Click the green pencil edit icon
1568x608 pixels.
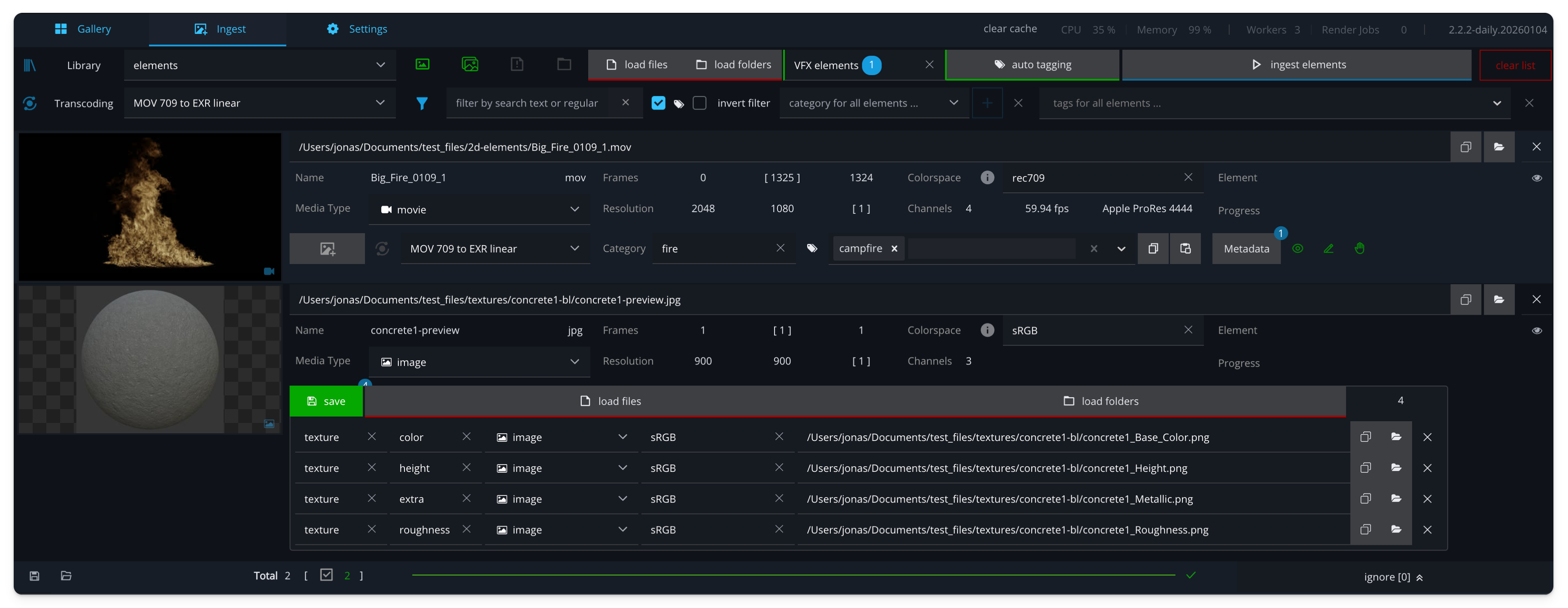(x=1328, y=248)
